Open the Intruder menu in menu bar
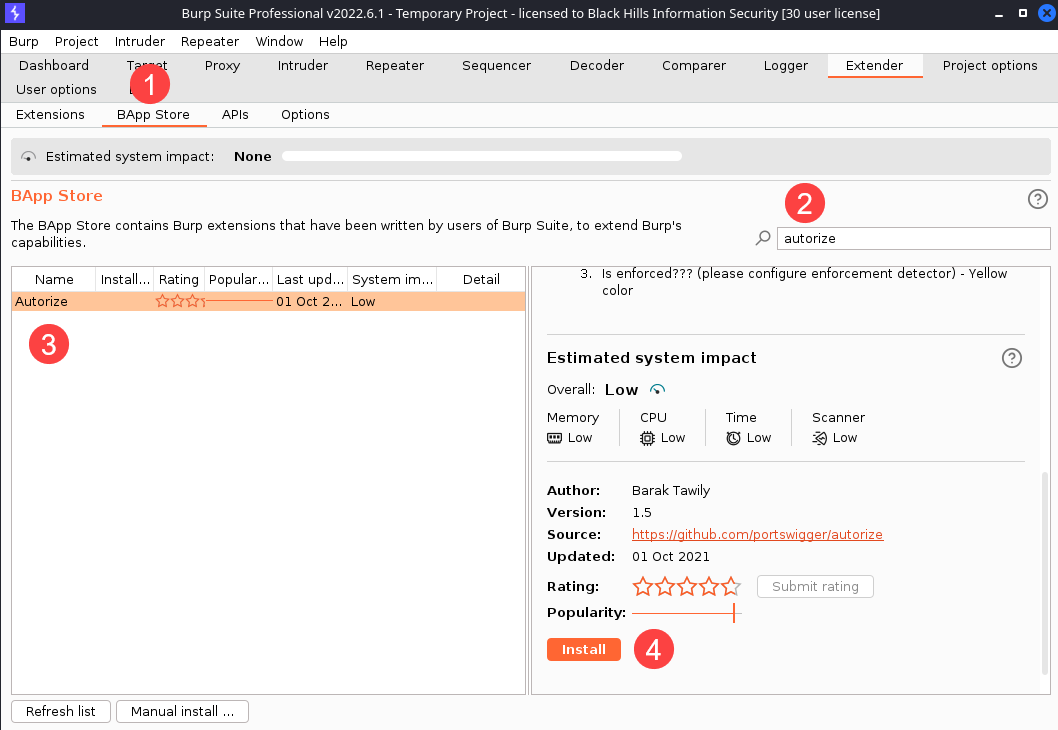 tap(140, 41)
